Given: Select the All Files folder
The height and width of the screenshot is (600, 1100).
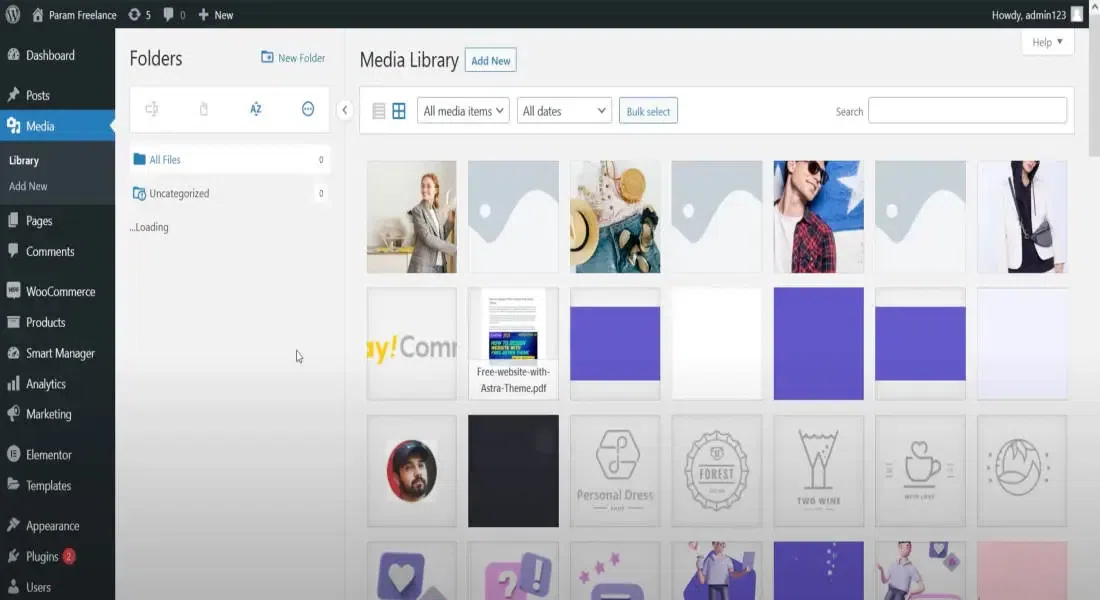Looking at the screenshot, I should (229, 160).
